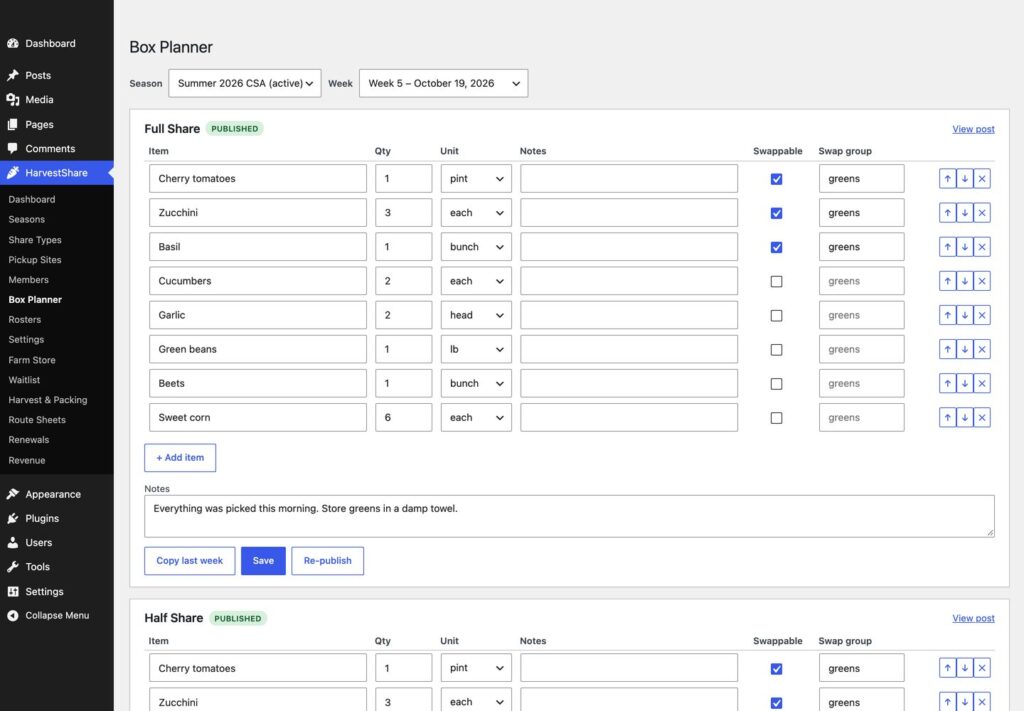1024x711 pixels.
Task: Go to Share Types submenu item
Action: (35, 240)
